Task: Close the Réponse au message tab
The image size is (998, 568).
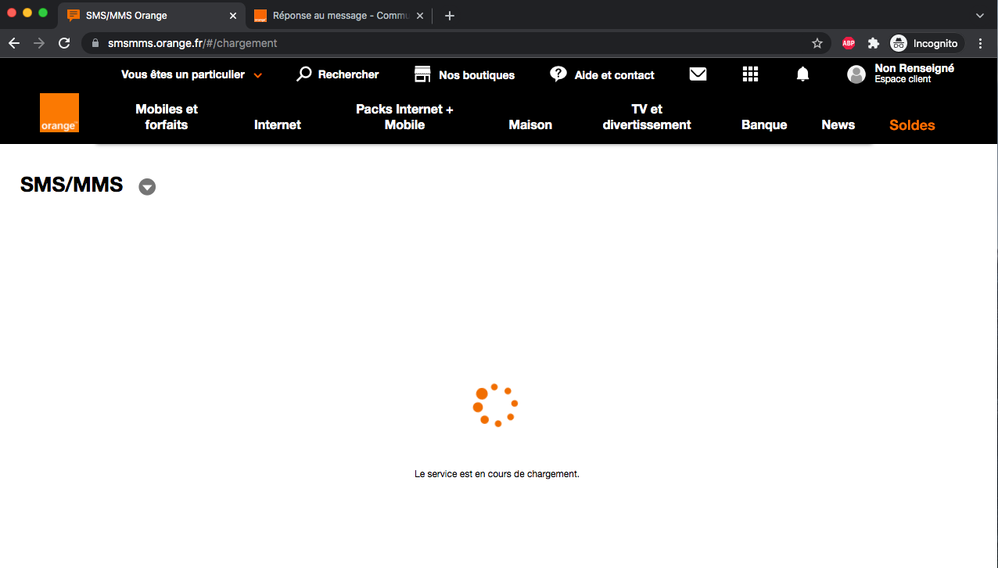Action: 420,16
